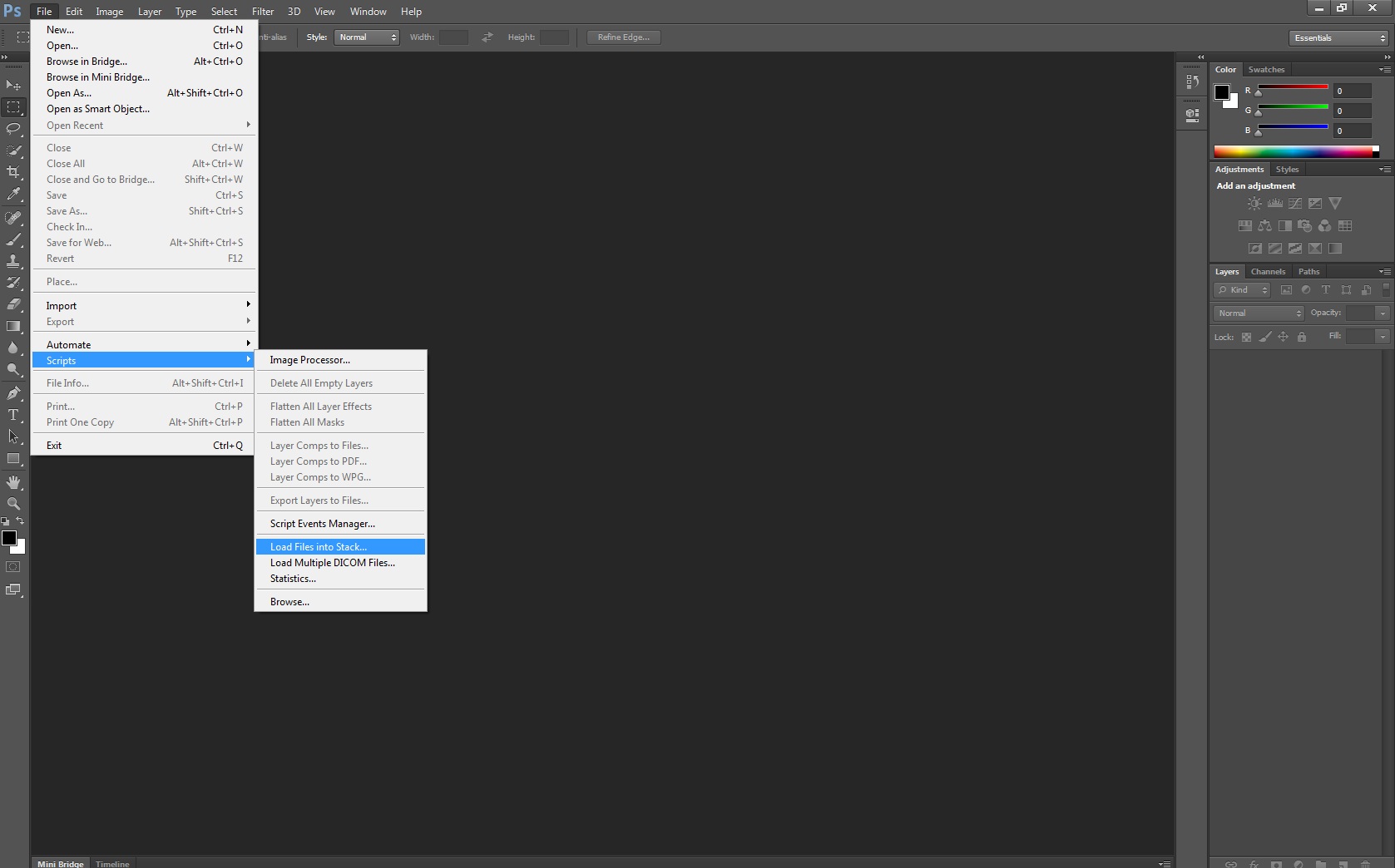Click the R value input field

(1352, 91)
